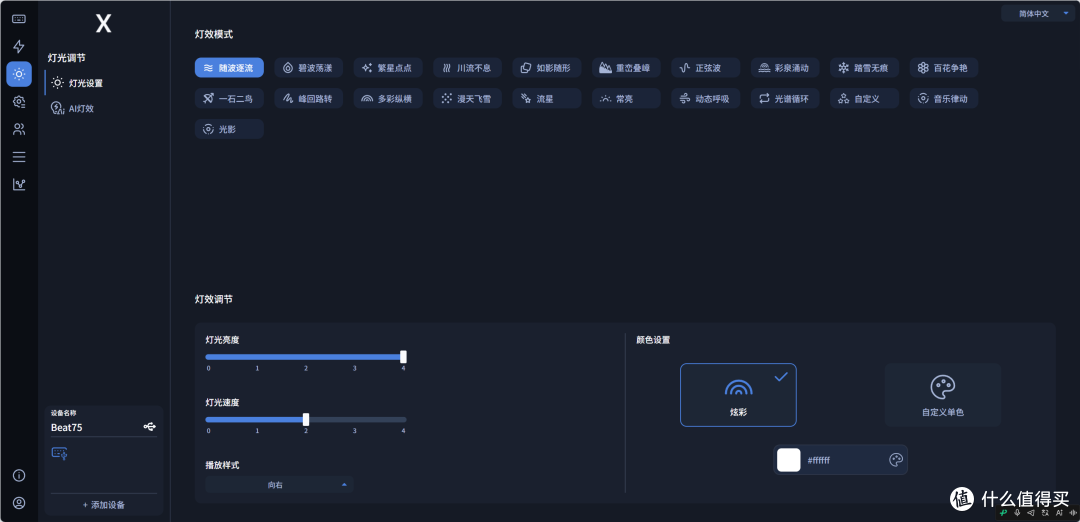The width and height of the screenshot is (1080, 522).
Task: Click the info circle icon in sidebar
Action: point(19,475)
